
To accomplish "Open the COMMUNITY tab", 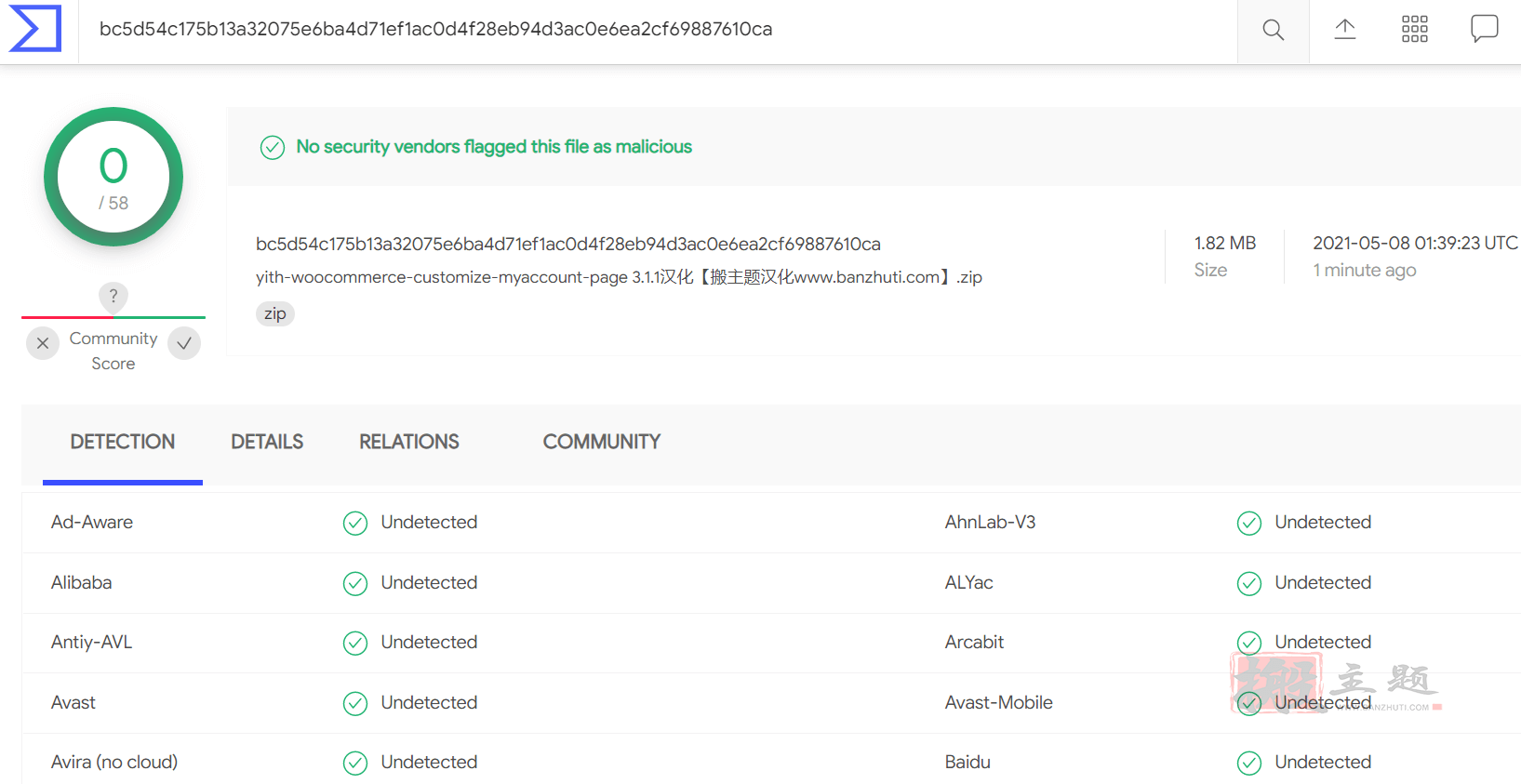I will pos(602,442).
